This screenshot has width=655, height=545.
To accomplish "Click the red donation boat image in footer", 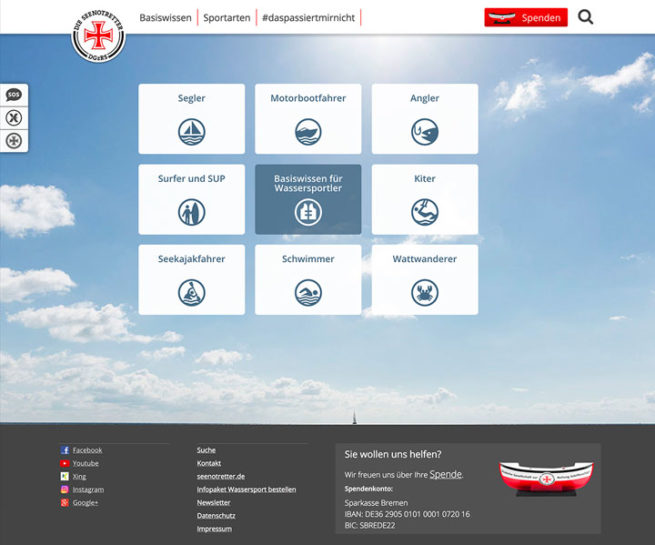I will click(546, 479).
